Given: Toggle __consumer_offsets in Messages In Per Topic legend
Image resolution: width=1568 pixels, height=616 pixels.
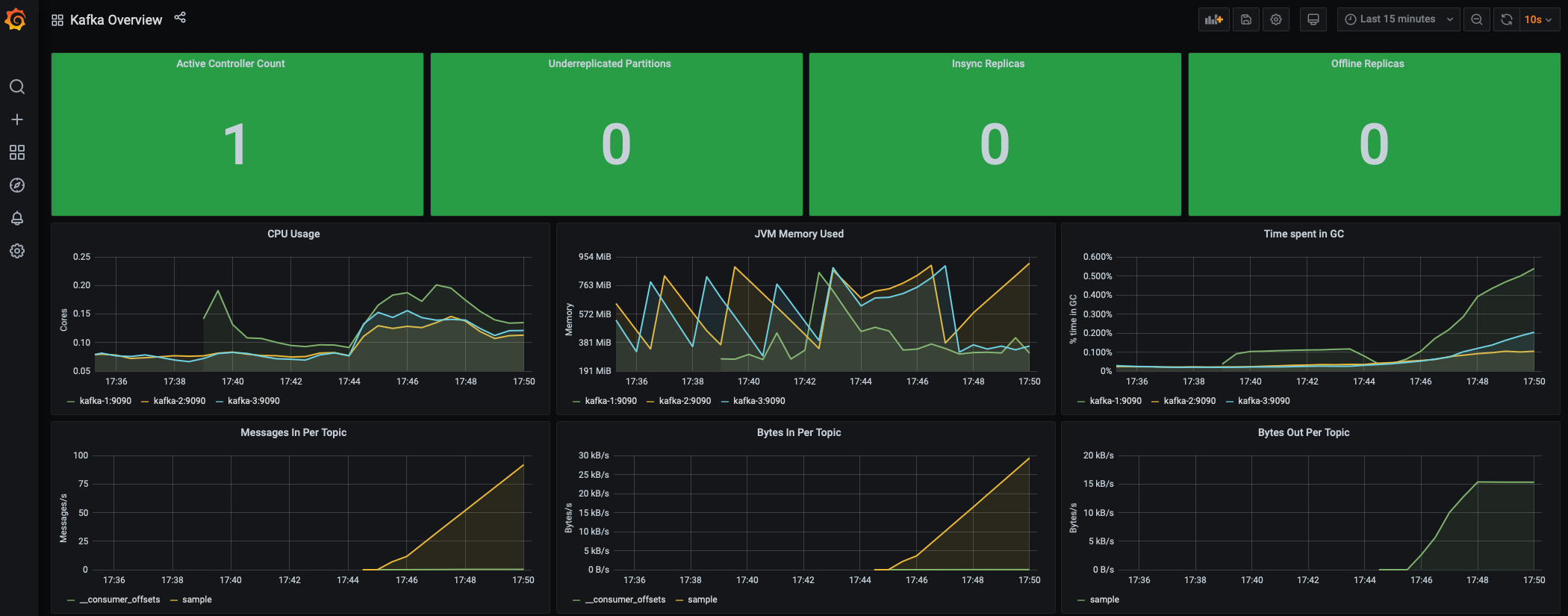Looking at the screenshot, I should 120,600.
